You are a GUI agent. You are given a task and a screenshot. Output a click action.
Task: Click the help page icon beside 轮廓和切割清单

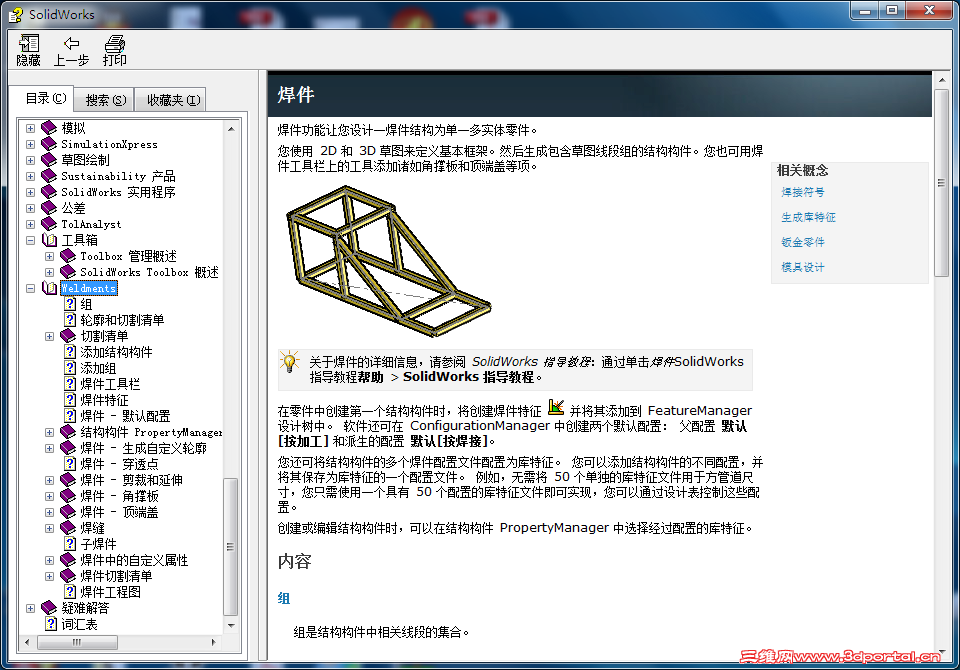[70, 320]
